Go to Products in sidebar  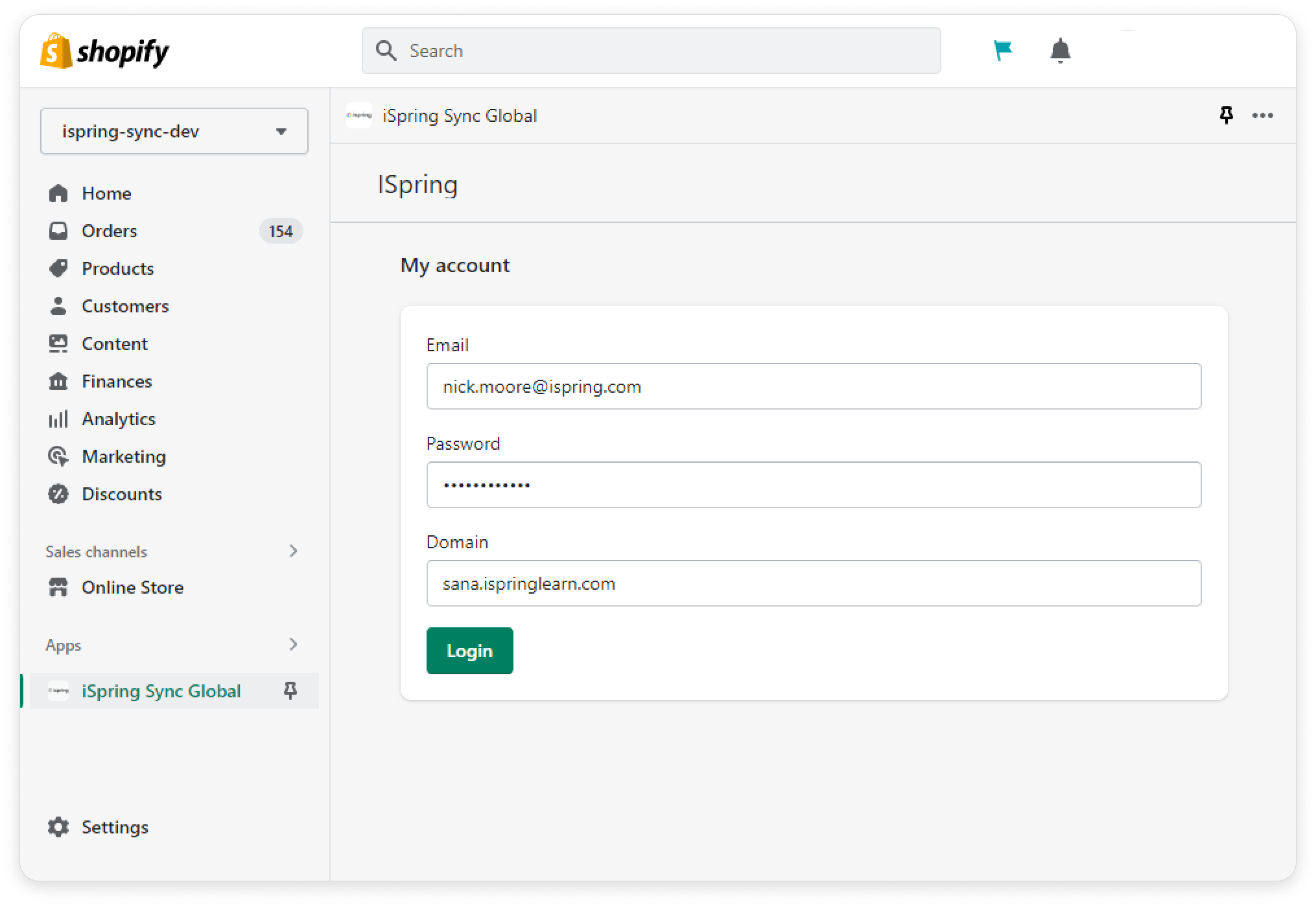117,268
